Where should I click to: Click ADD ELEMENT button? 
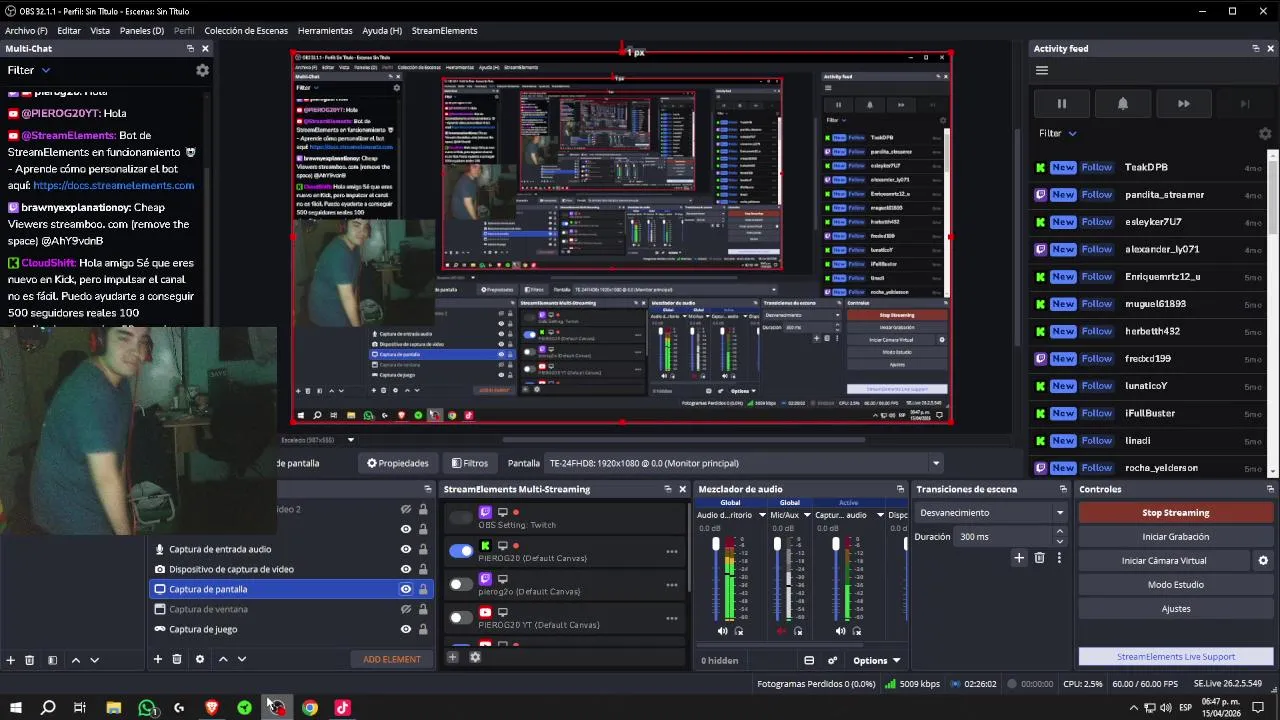click(392, 659)
